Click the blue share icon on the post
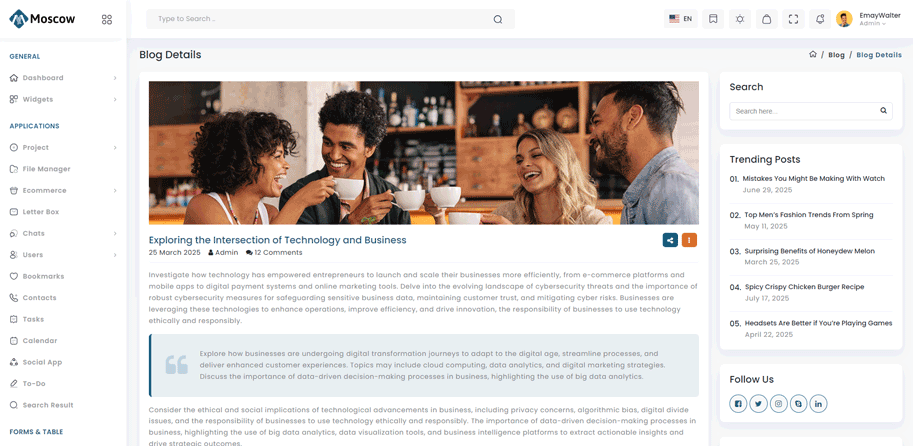 click(x=670, y=240)
